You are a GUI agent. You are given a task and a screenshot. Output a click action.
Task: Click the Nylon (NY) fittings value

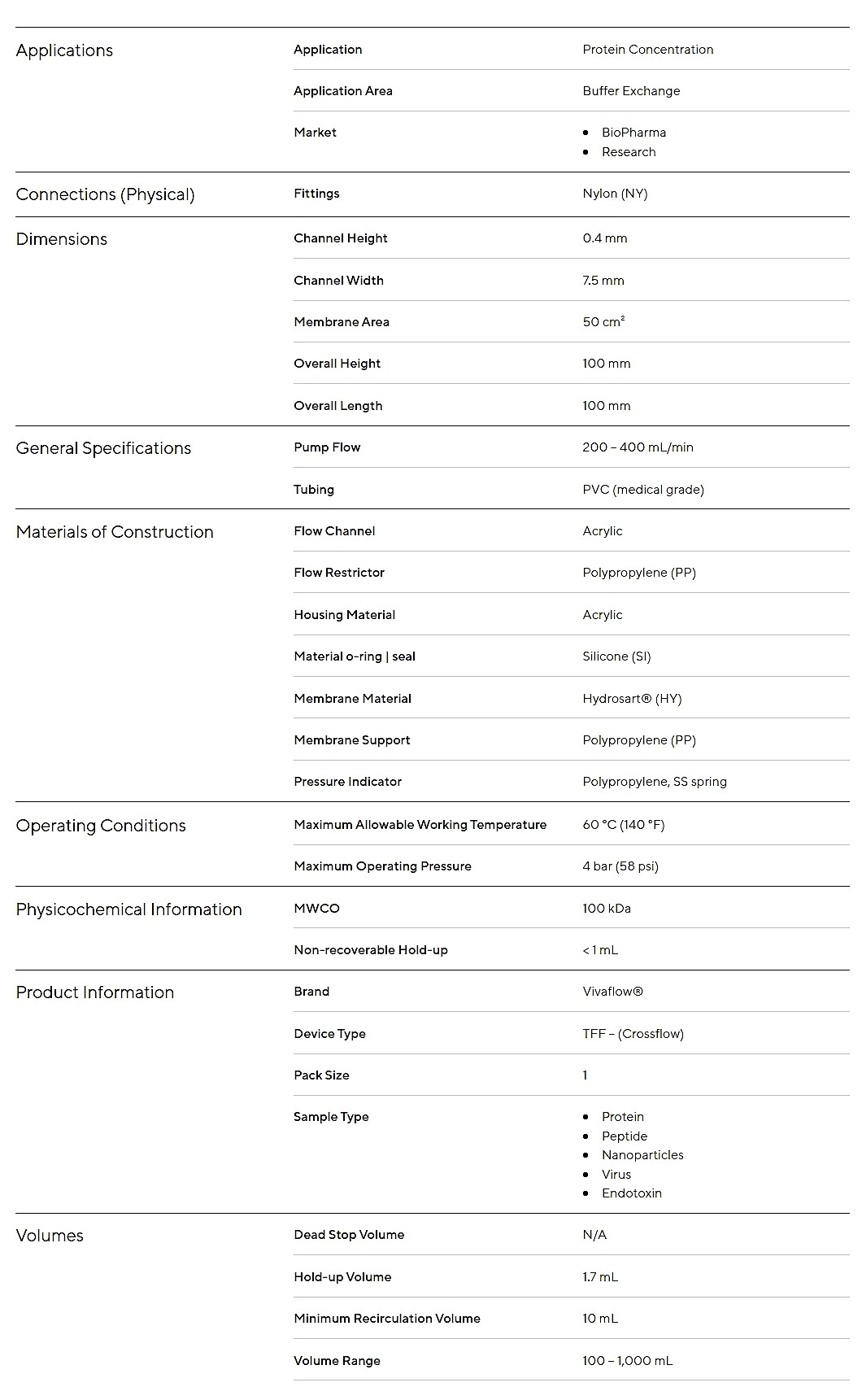(615, 194)
